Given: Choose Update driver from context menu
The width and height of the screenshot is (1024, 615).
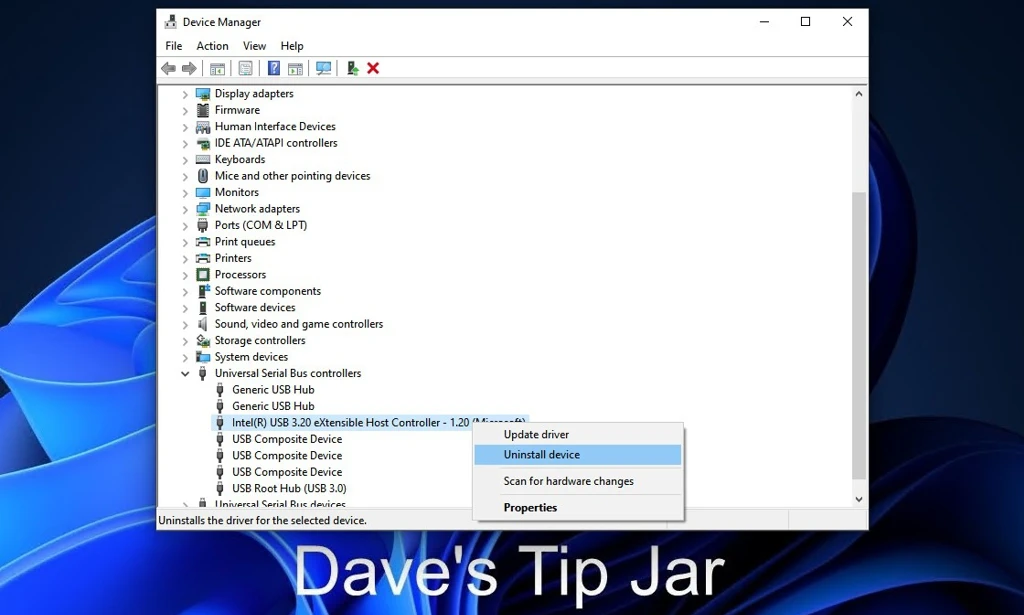Looking at the screenshot, I should 578,434.
